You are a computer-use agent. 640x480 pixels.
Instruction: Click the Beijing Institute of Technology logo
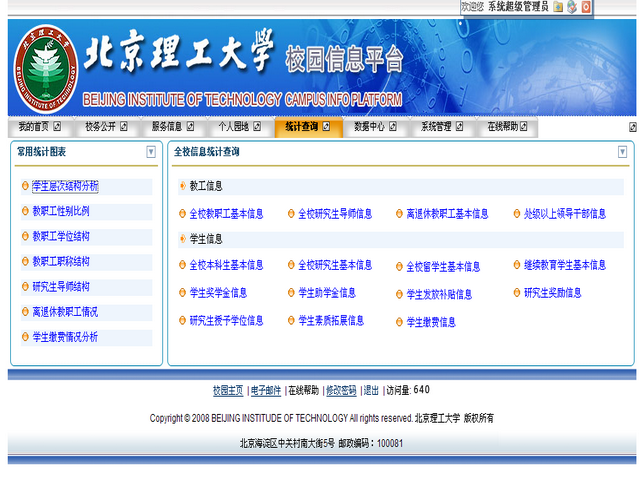(45, 70)
